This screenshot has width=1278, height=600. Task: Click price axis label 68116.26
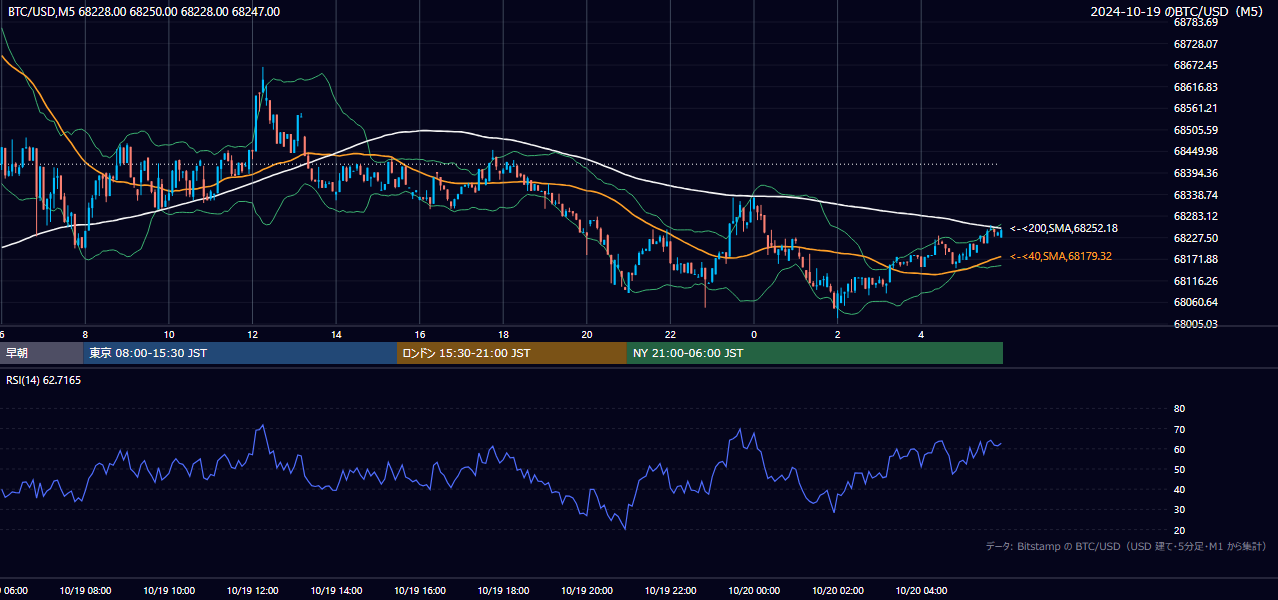point(1196,281)
